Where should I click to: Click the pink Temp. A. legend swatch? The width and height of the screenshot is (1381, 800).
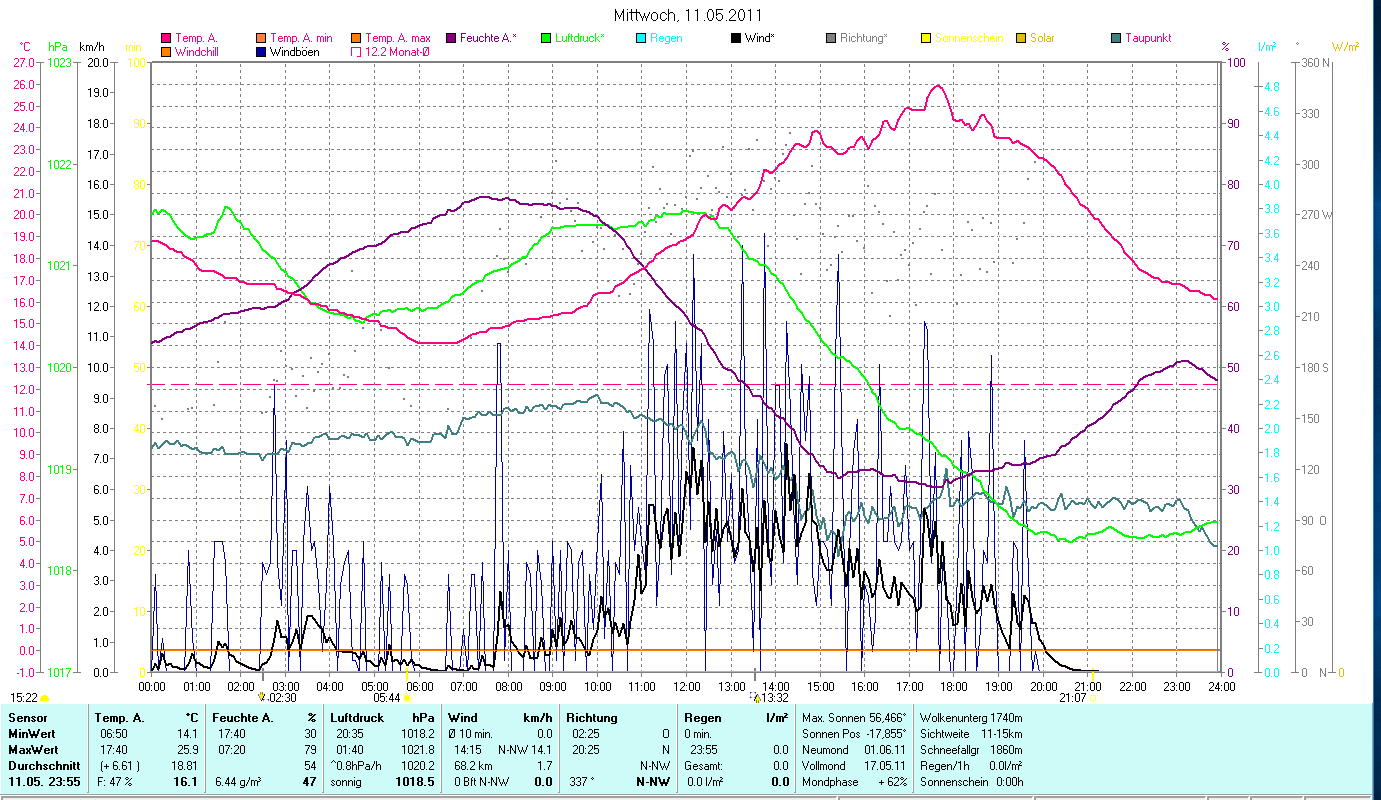click(166, 38)
